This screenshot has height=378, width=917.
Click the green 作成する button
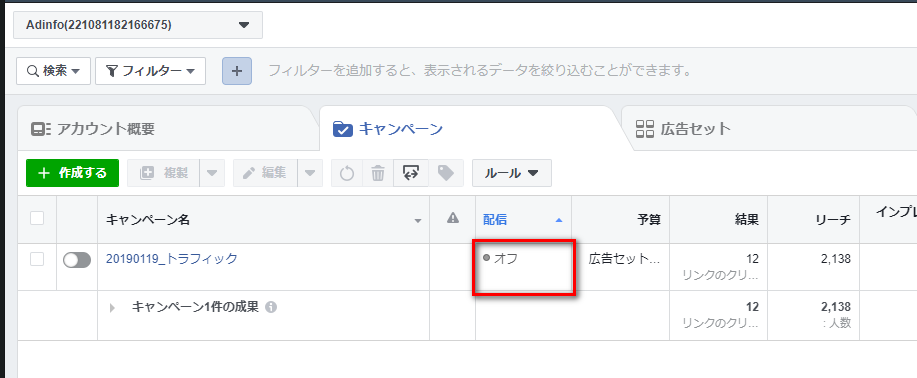coord(73,173)
